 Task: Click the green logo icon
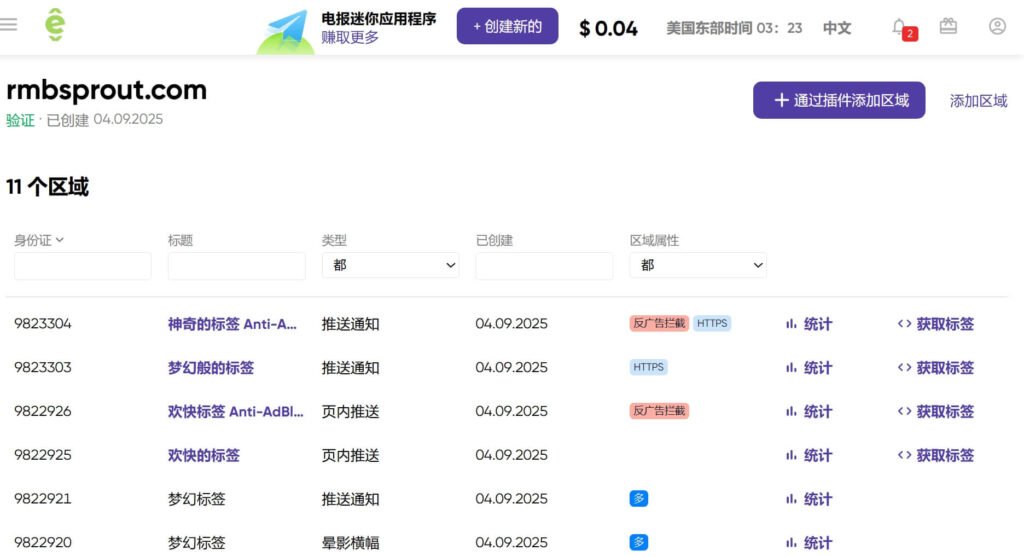point(55,26)
